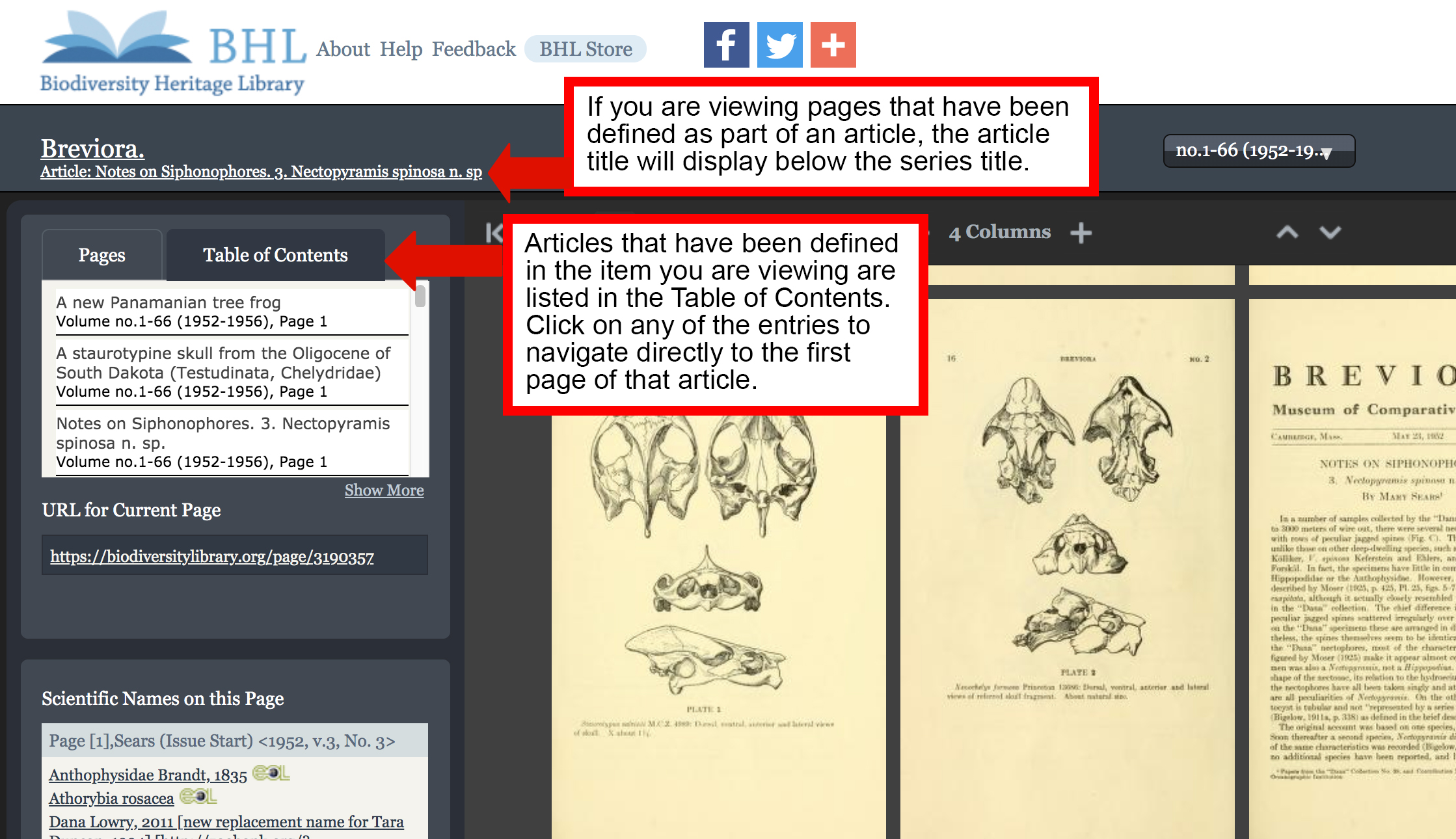Click the current page URL field

[235, 555]
